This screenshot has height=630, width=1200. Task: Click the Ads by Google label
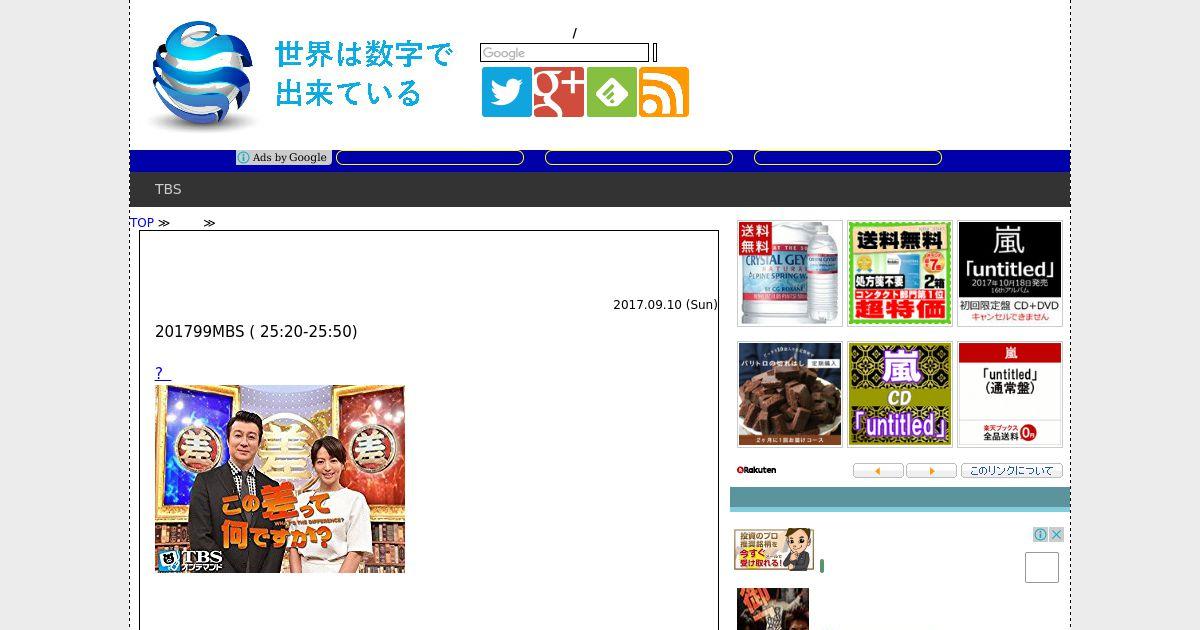point(289,158)
